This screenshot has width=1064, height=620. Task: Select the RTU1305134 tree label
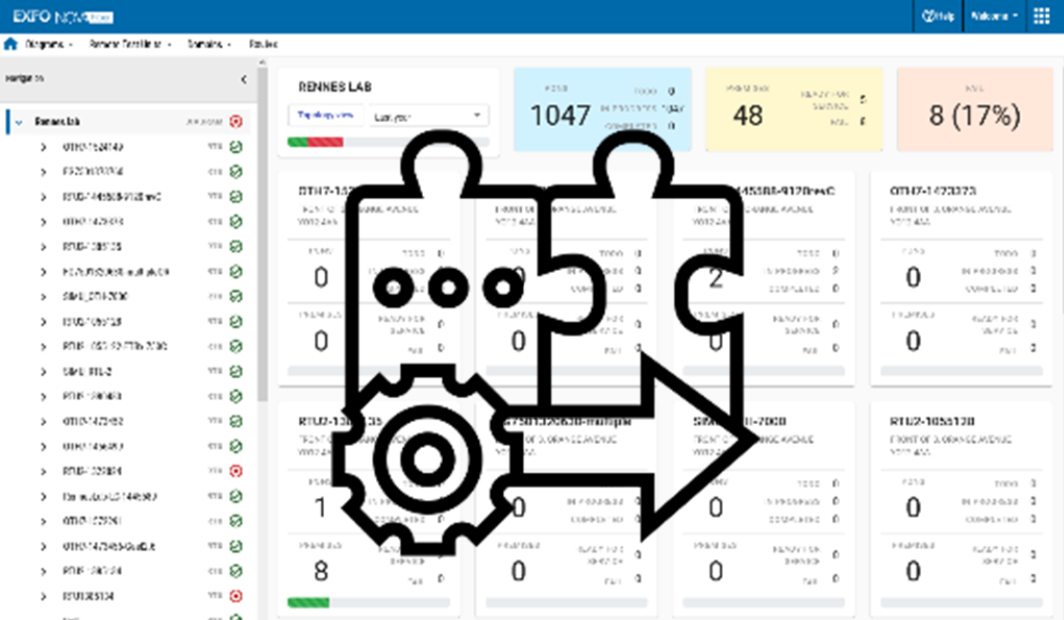(x=88, y=596)
